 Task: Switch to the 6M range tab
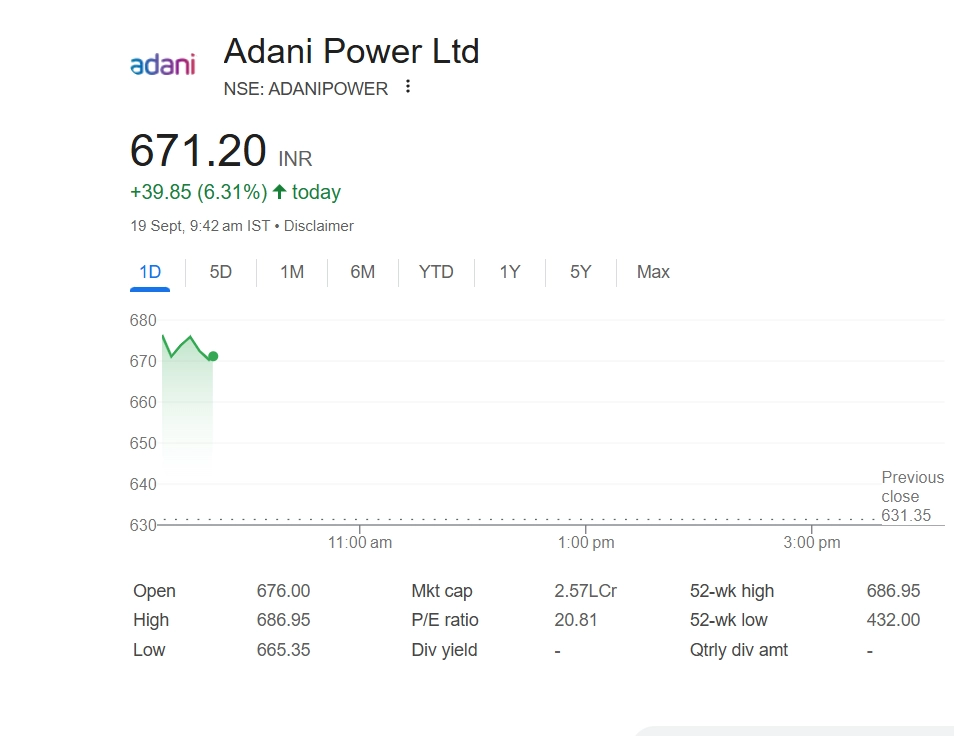point(362,272)
